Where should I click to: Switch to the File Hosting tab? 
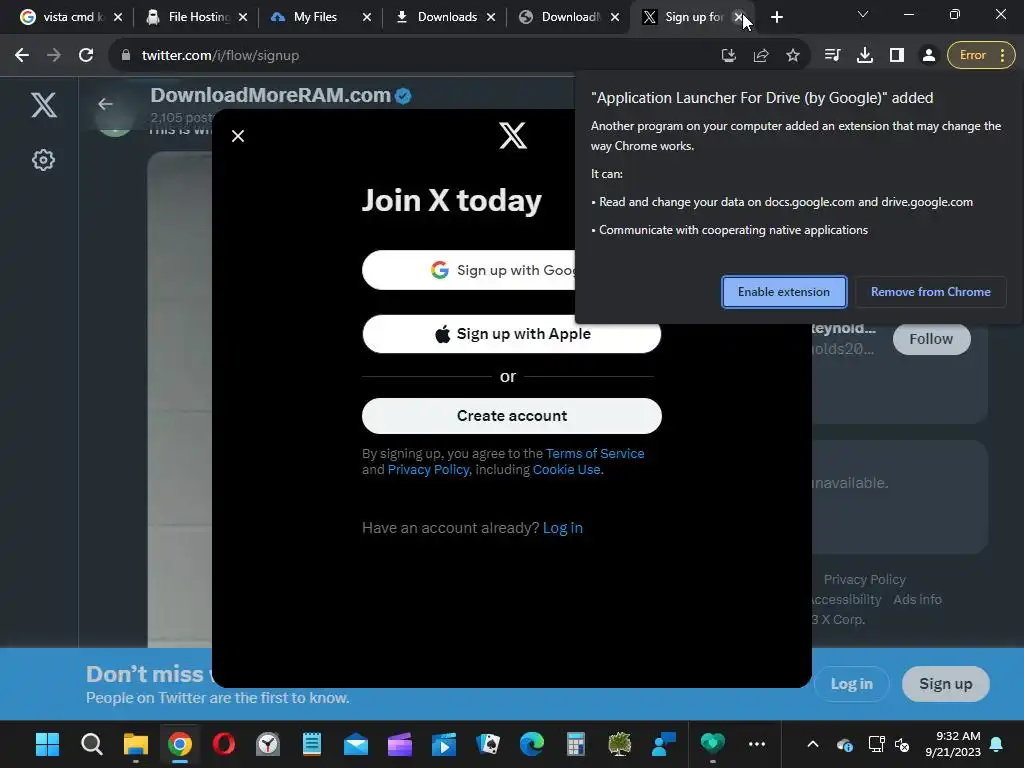(191, 17)
